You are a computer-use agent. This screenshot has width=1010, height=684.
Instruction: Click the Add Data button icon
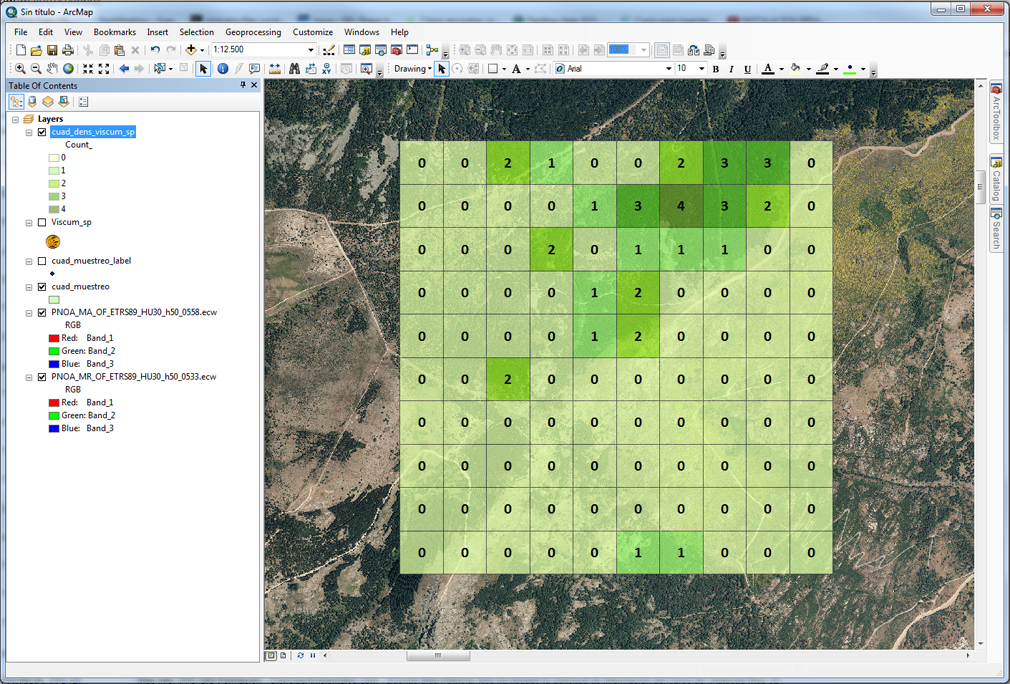(x=191, y=50)
